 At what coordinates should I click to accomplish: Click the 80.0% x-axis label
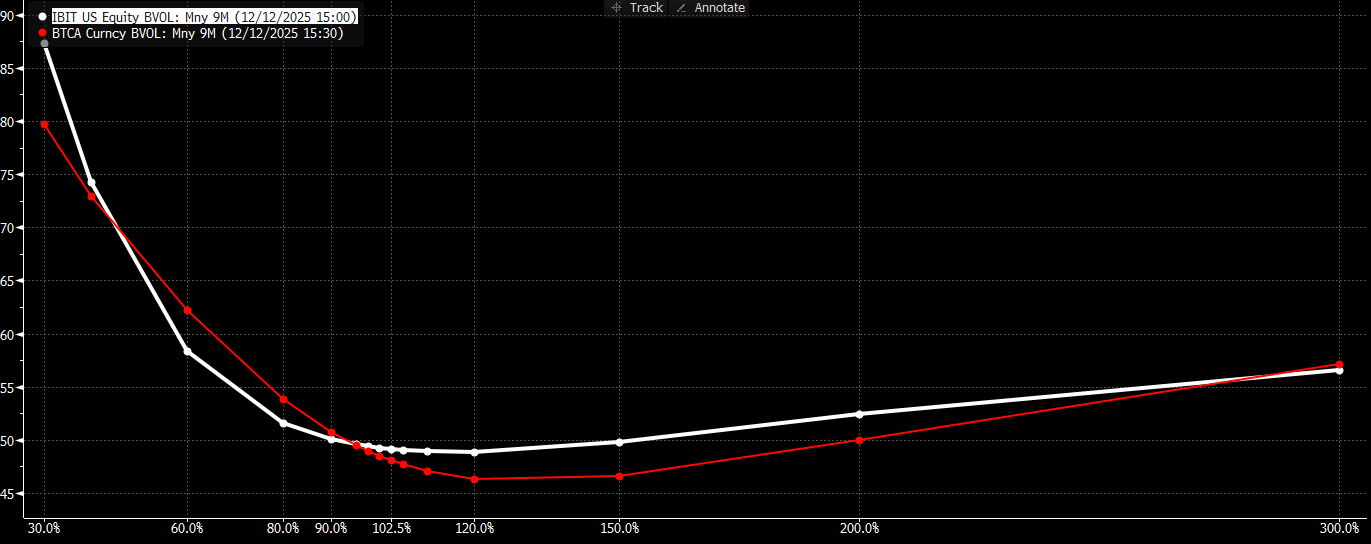point(283,528)
